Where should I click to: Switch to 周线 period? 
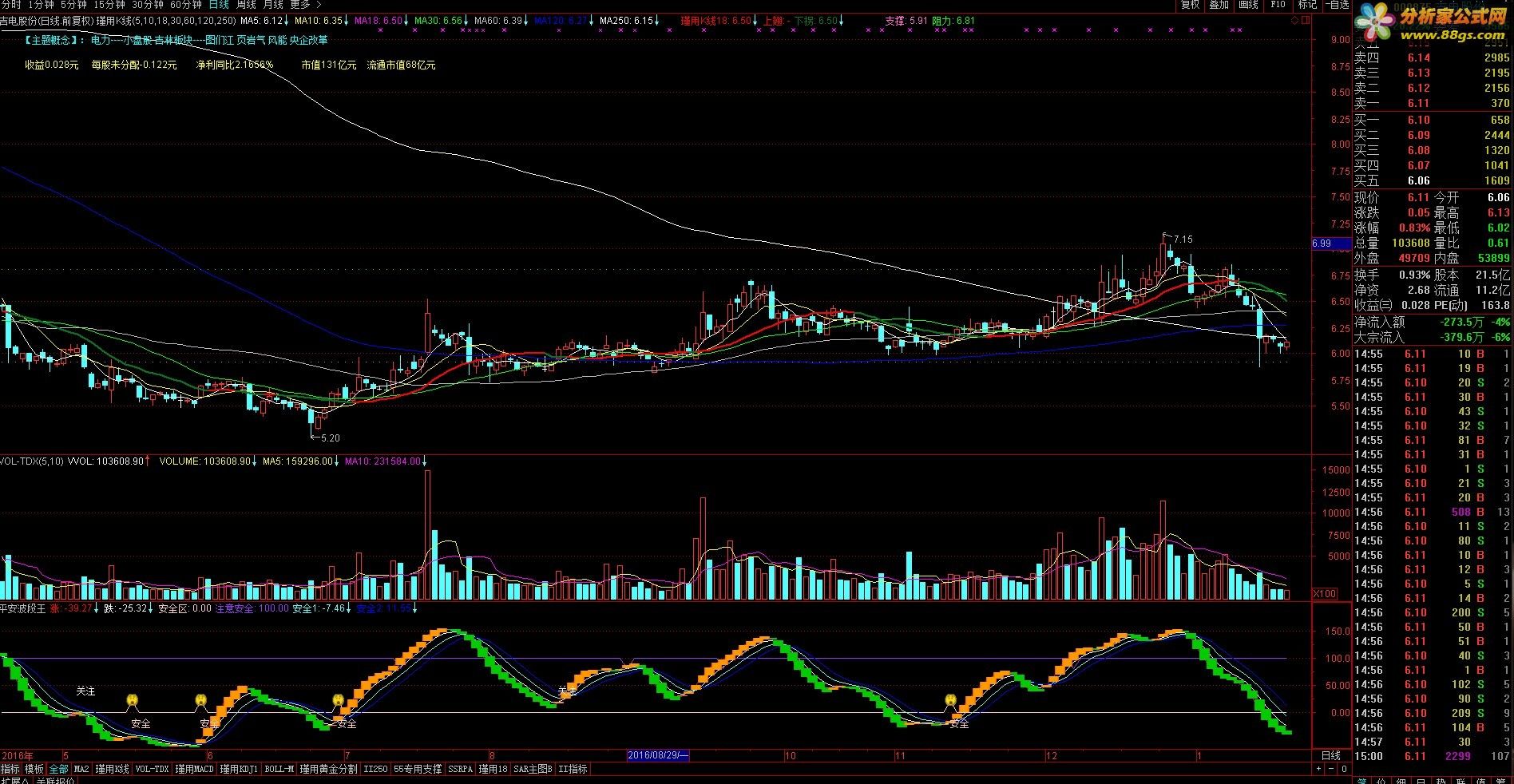246,5
